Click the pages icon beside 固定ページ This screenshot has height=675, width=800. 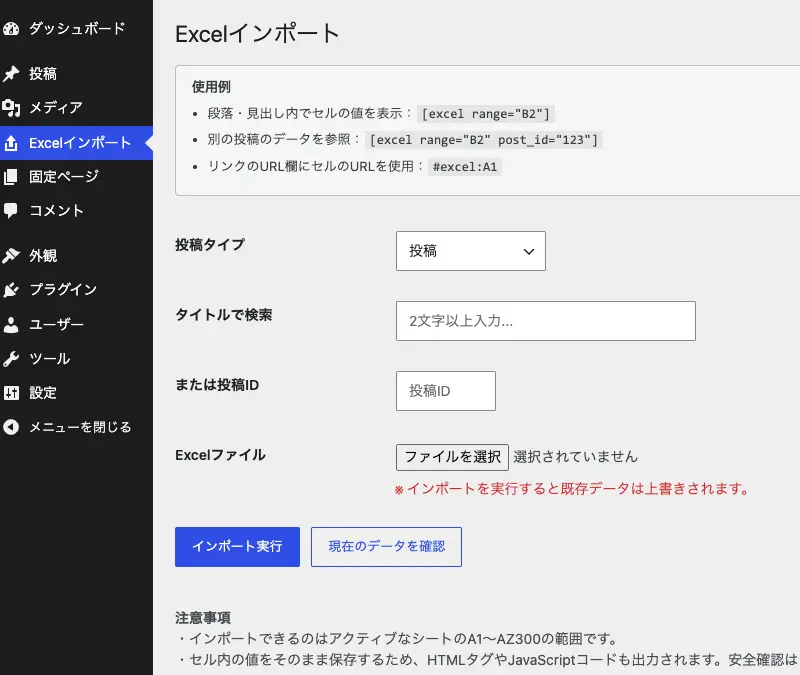click(11, 177)
